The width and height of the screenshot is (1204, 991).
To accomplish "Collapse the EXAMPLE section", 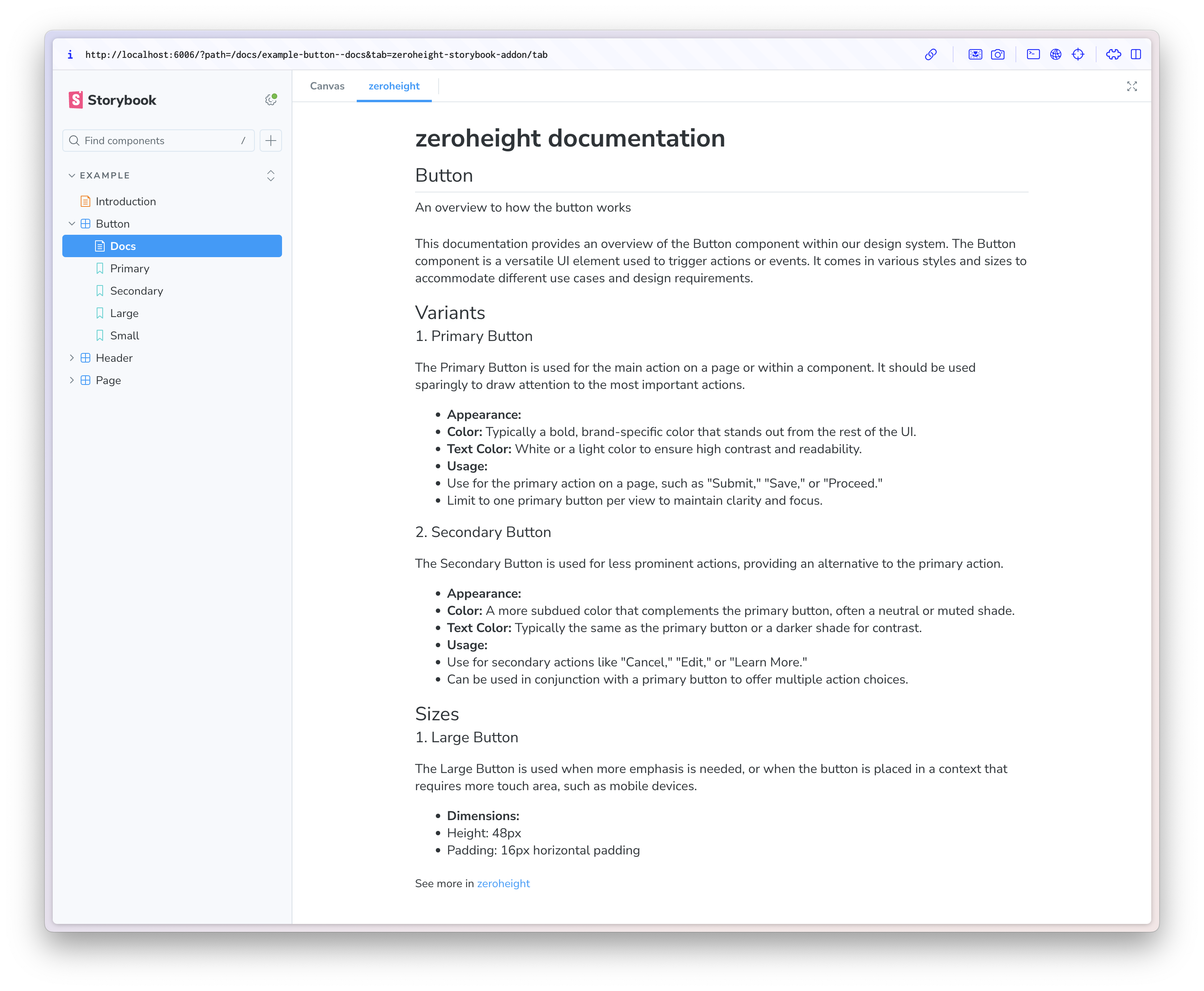I will (72, 175).
